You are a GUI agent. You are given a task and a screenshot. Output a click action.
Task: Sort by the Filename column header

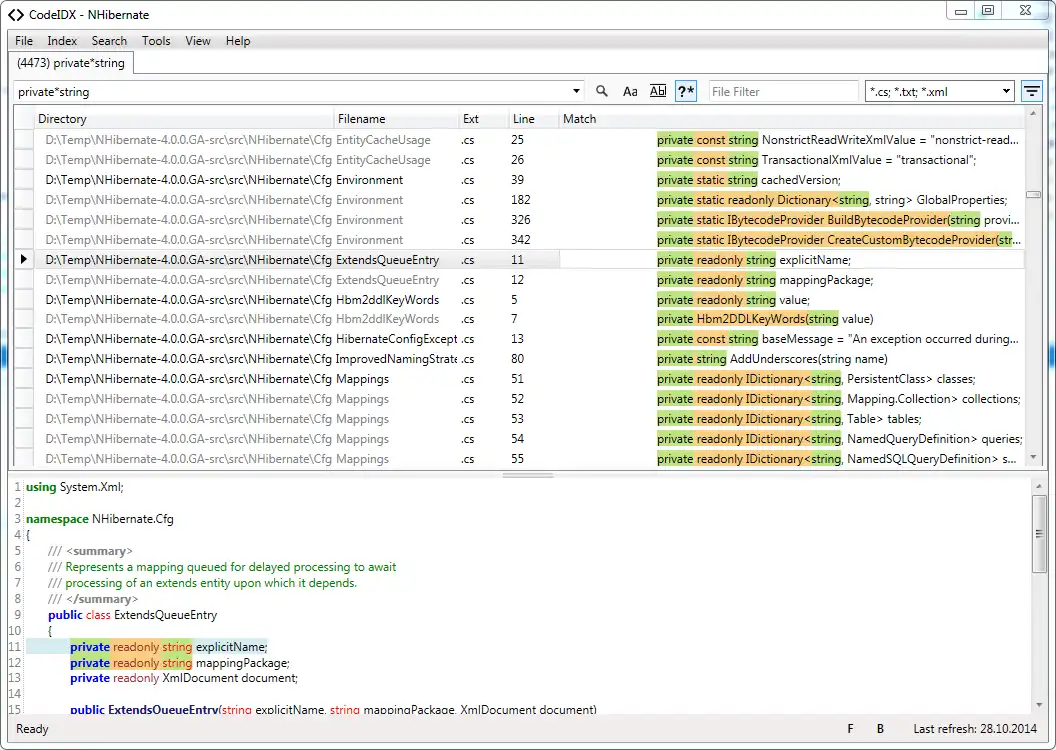click(x=395, y=118)
